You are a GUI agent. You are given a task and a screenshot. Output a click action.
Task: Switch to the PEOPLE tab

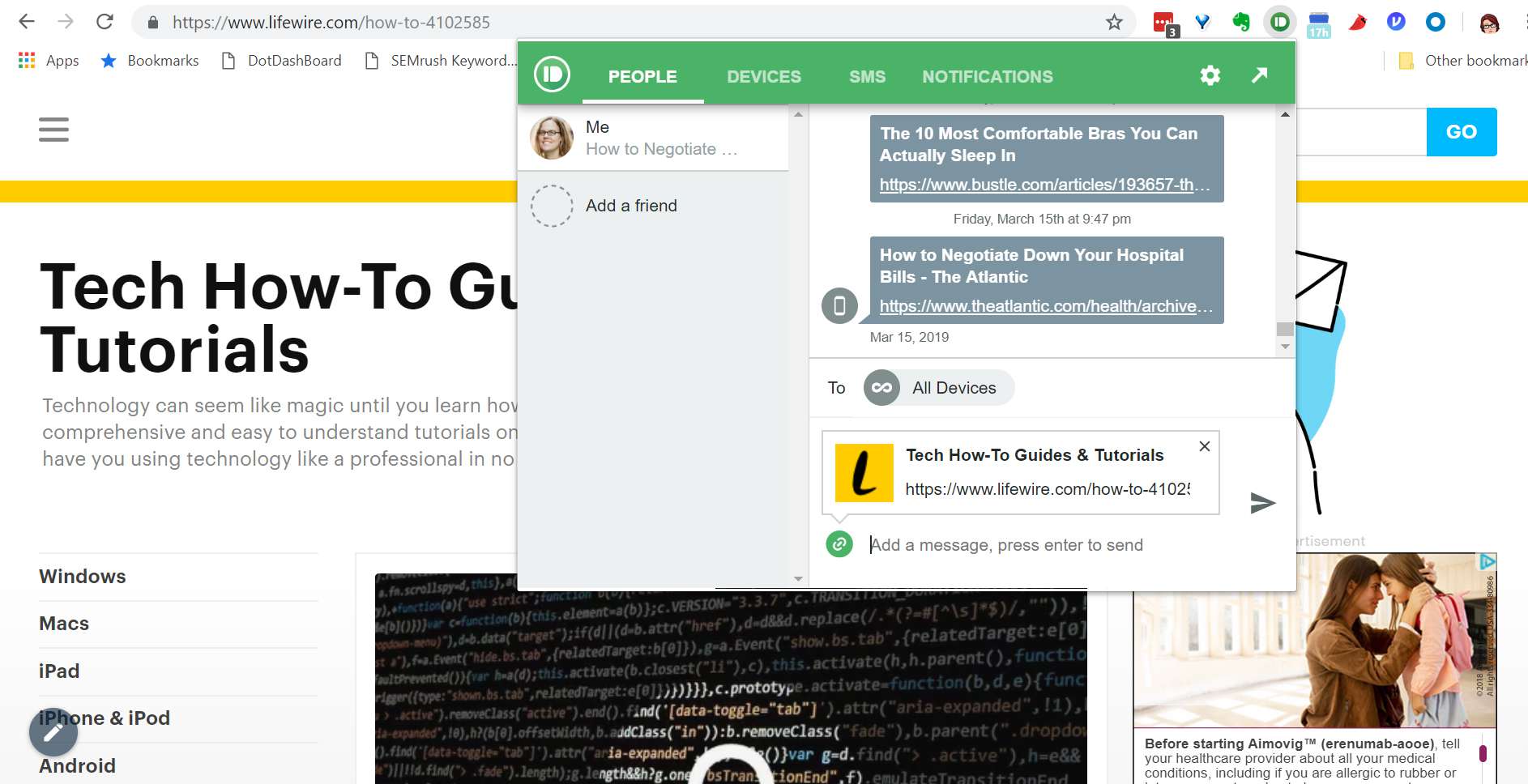tap(642, 77)
